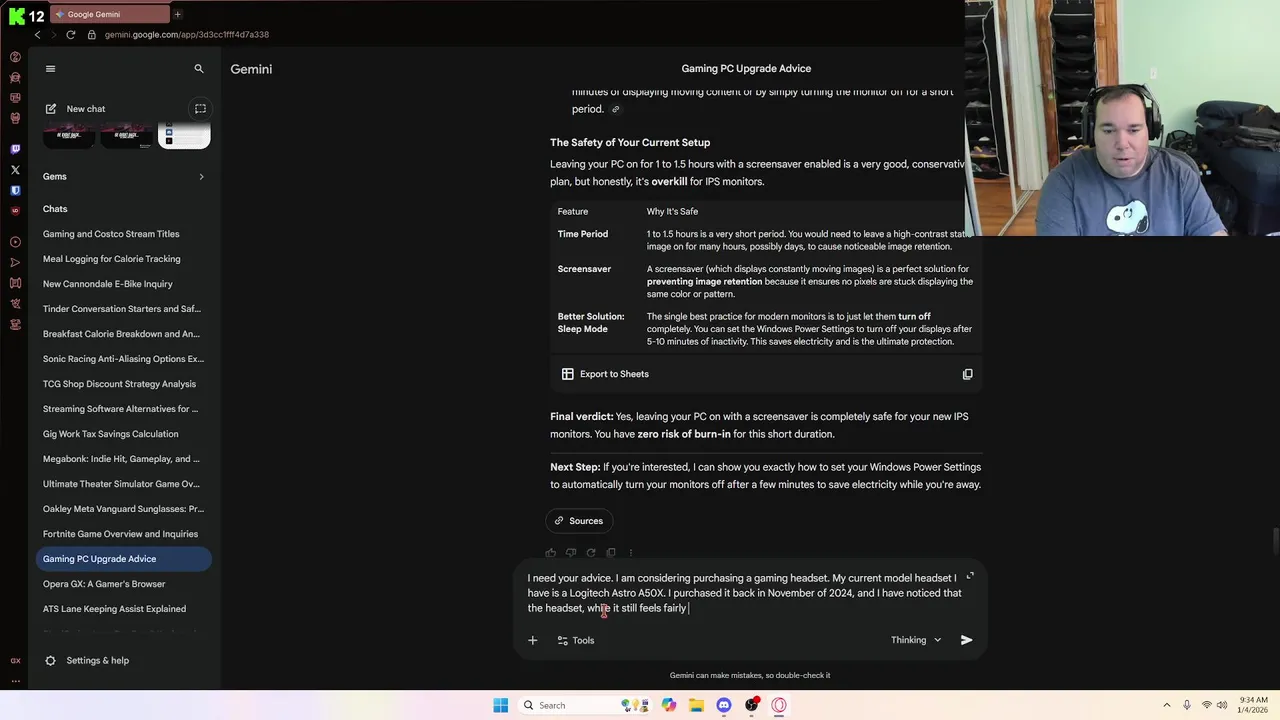
Task: Click the Windows Start button
Action: point(501,705)
